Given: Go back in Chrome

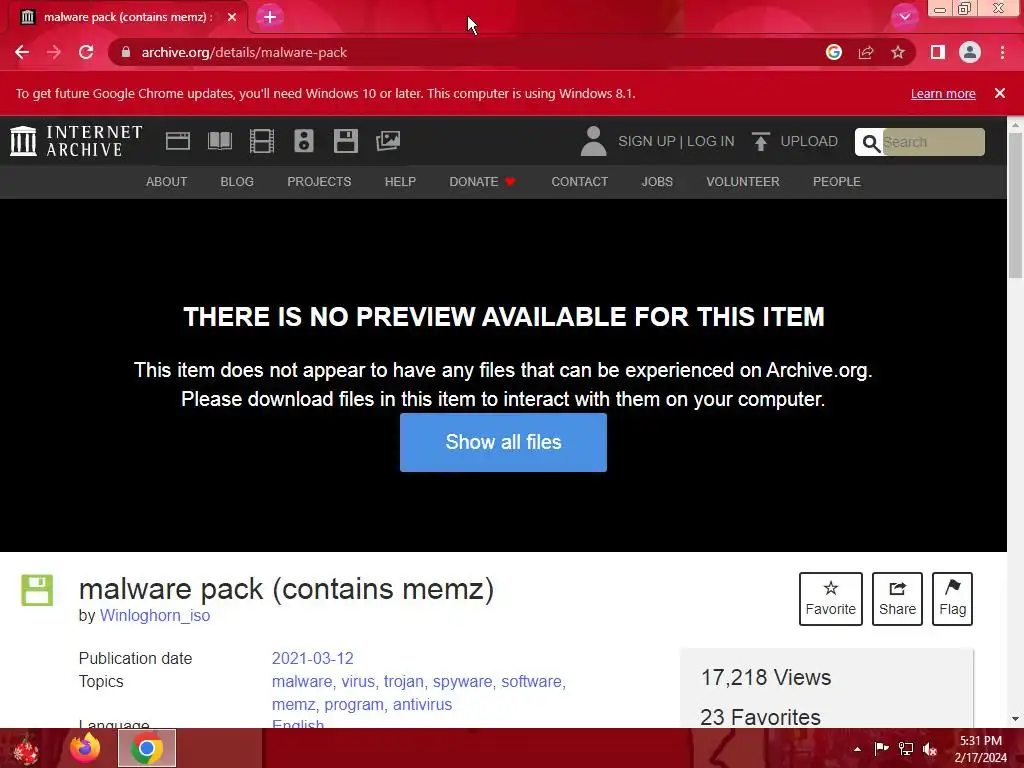Looking at the screenshot, I should [x=22, y=52].
